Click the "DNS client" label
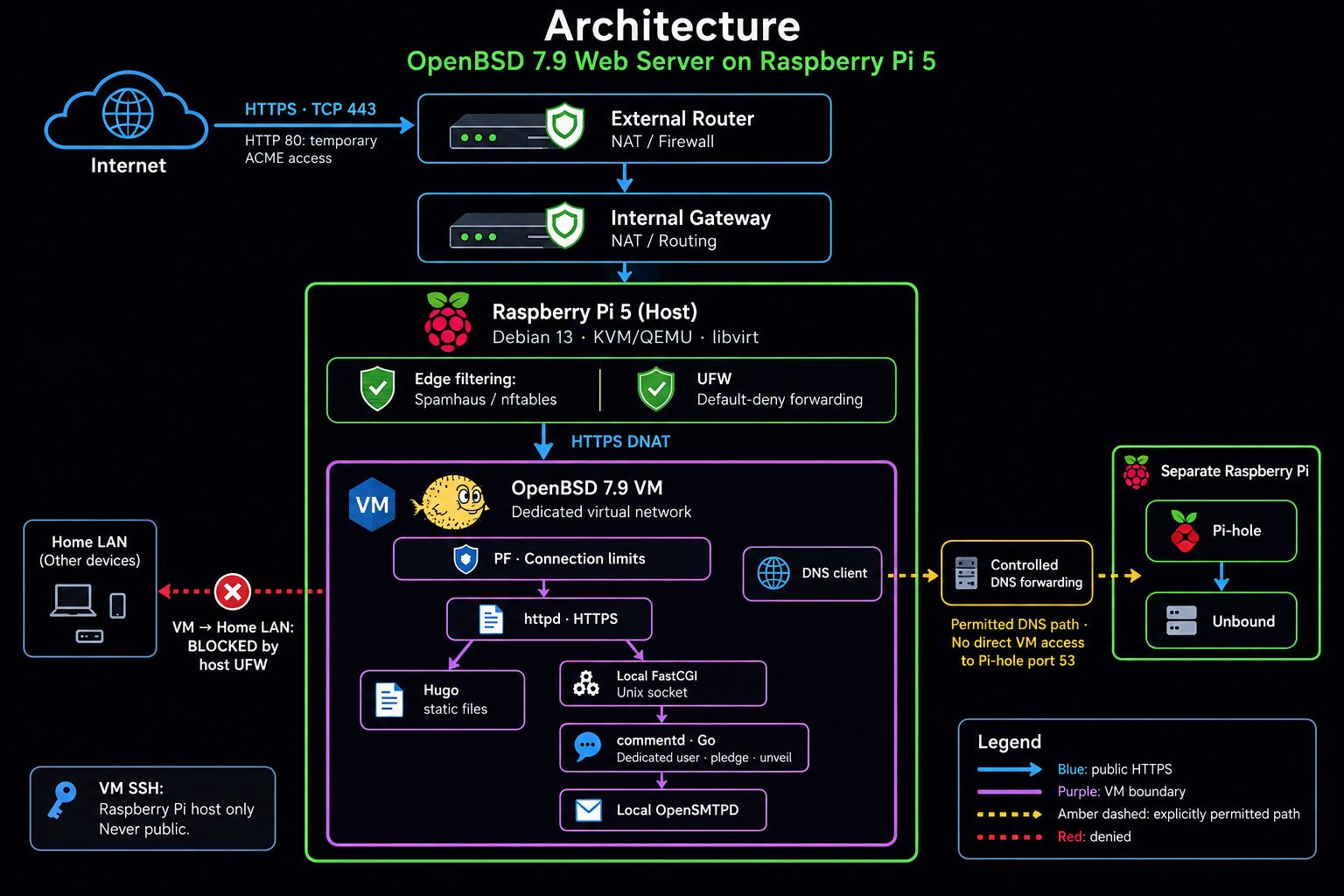This screenshot has width=1344, height=896. tap(834, 573)
